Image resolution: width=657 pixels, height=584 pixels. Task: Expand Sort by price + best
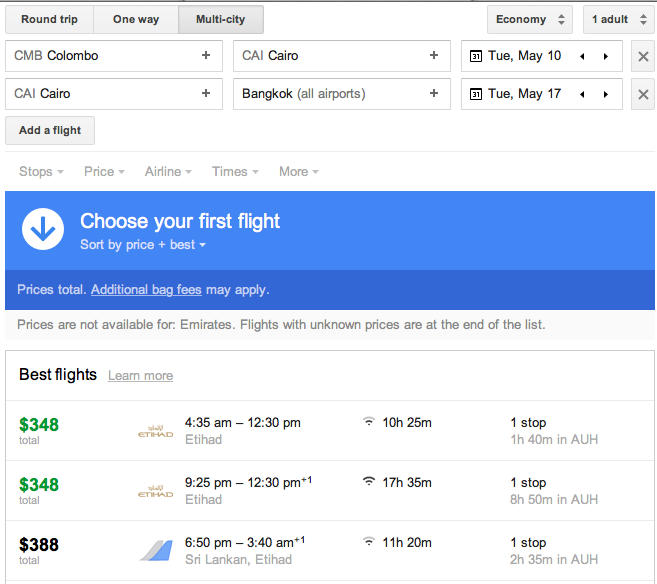(x=143, y=245)
